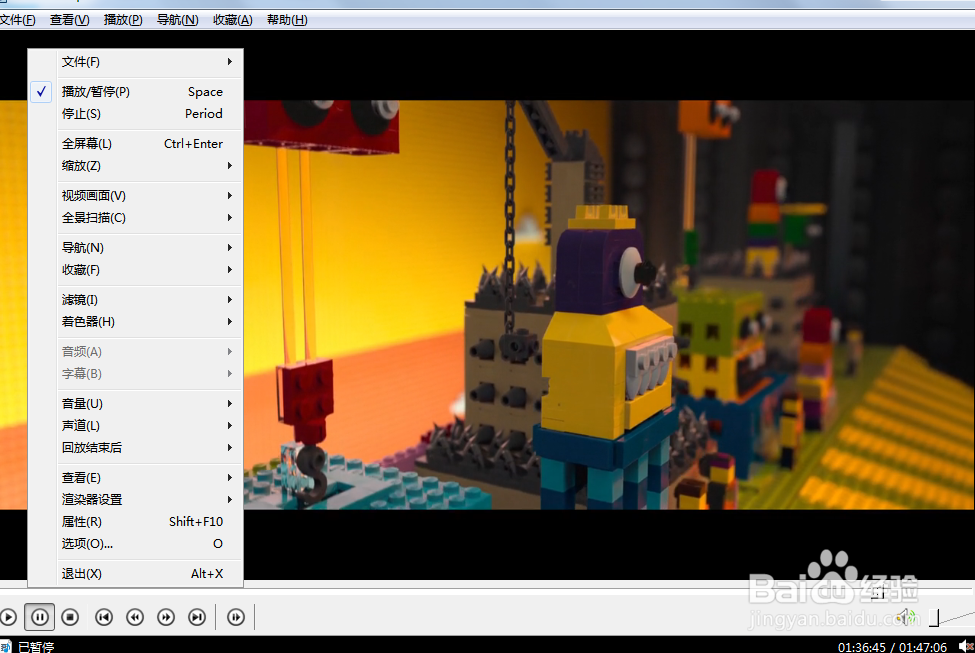The height and width of the screenshot is (653, 975).
Task: Open the 渲染器设置 submenu
Action: [136, 499]
